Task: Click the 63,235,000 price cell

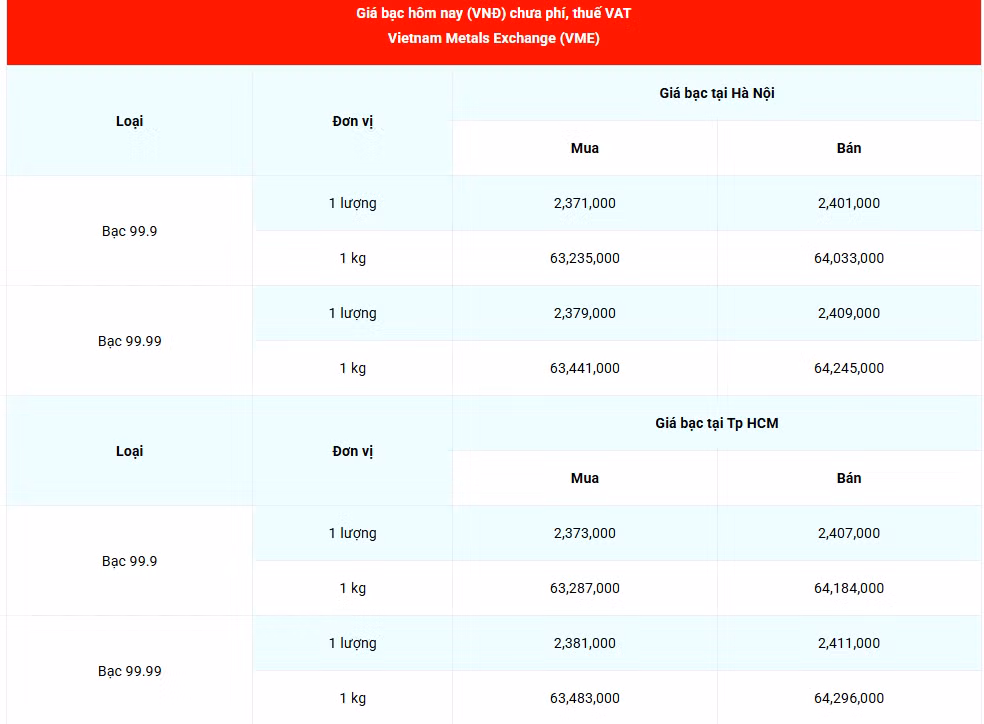Action: tap(584, 258)
